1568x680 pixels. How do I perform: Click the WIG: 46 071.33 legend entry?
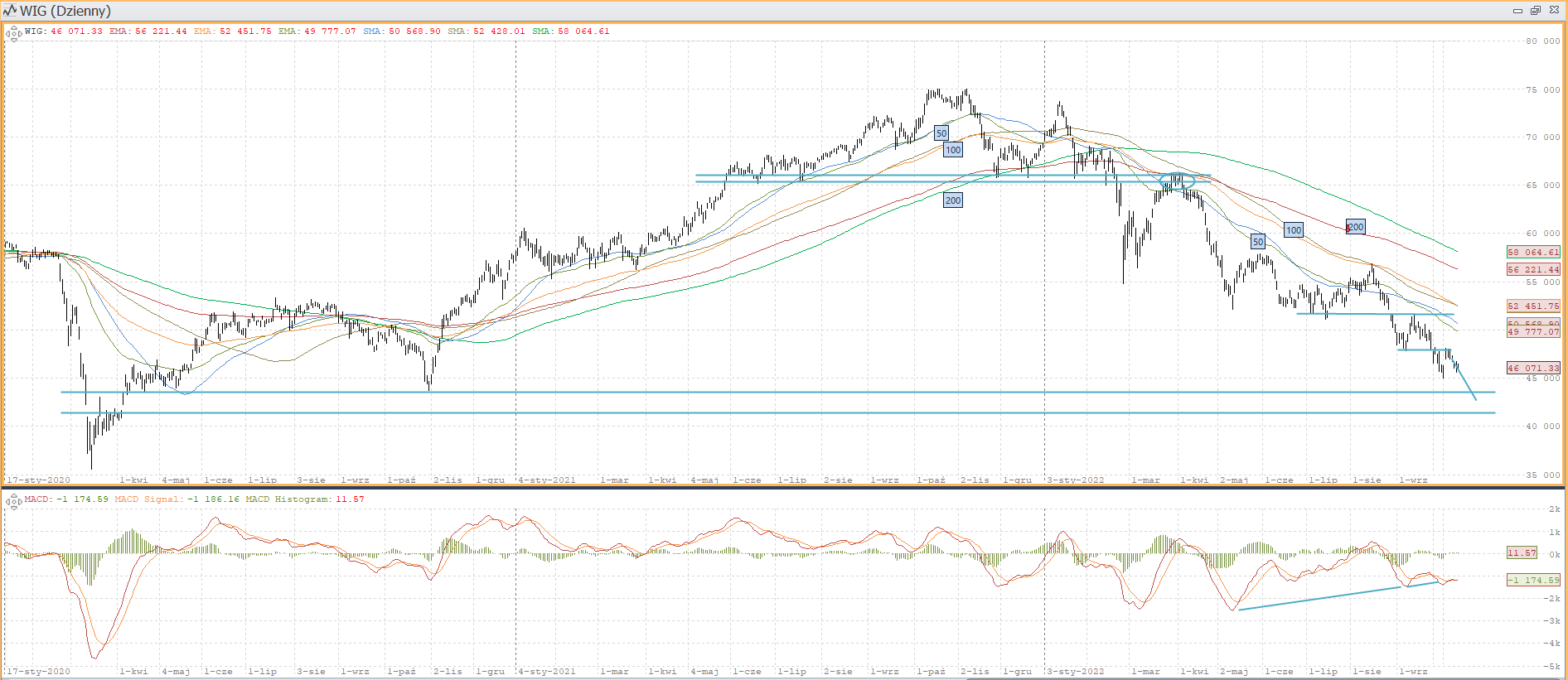tap(64, 31)
